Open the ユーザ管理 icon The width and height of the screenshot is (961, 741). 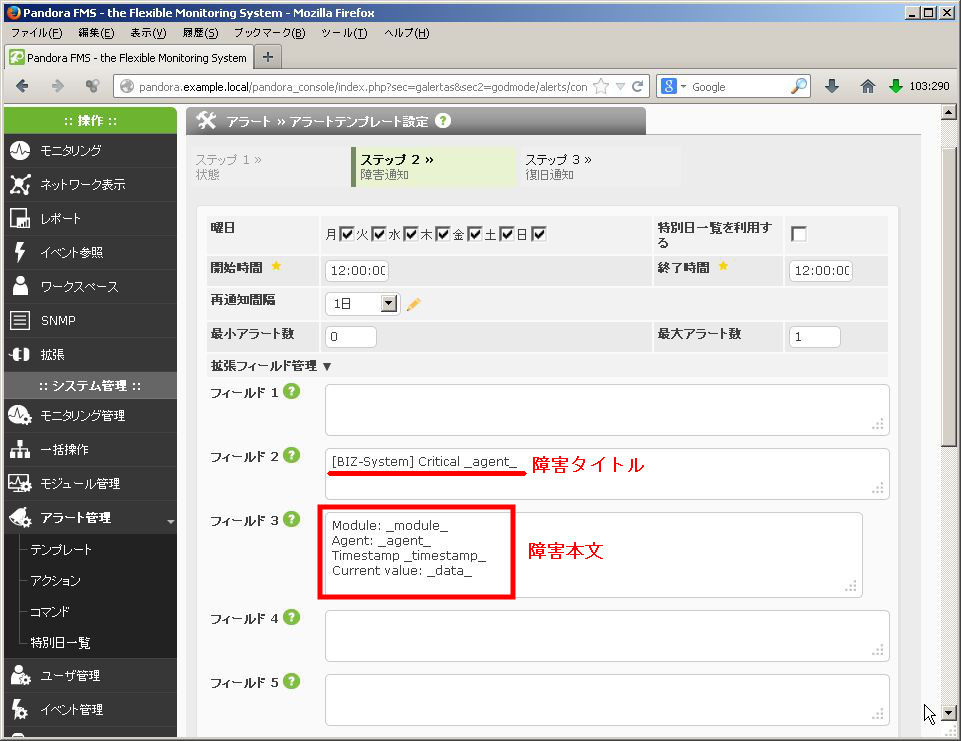(x=20, y=675)
